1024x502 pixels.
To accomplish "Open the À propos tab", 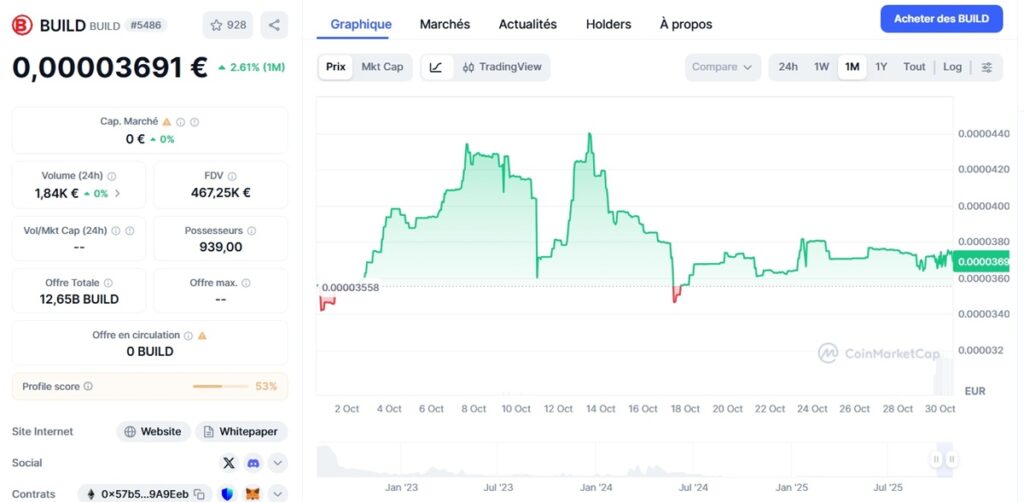I will point(686,25).
